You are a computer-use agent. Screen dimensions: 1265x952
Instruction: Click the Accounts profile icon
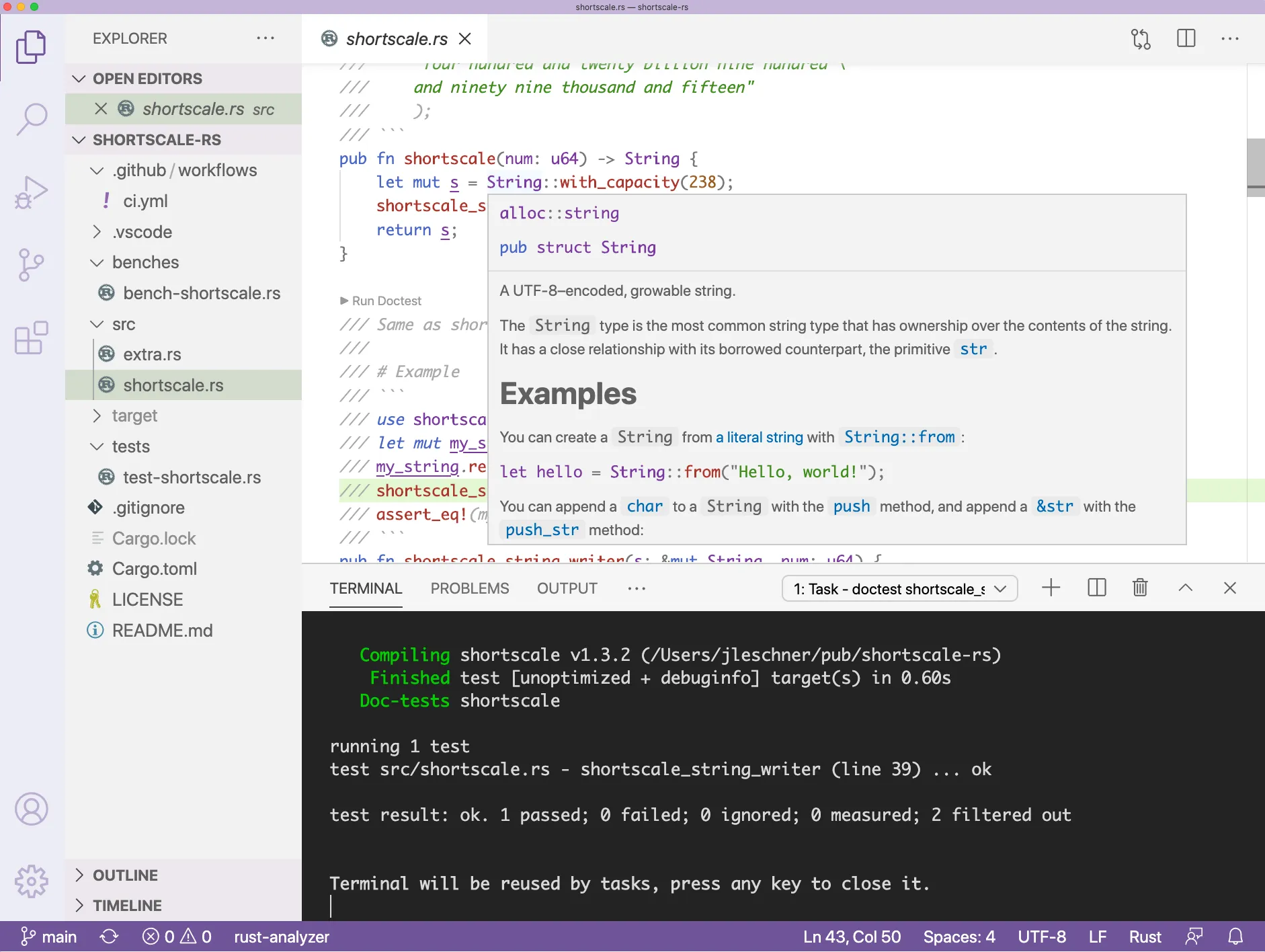30,809
